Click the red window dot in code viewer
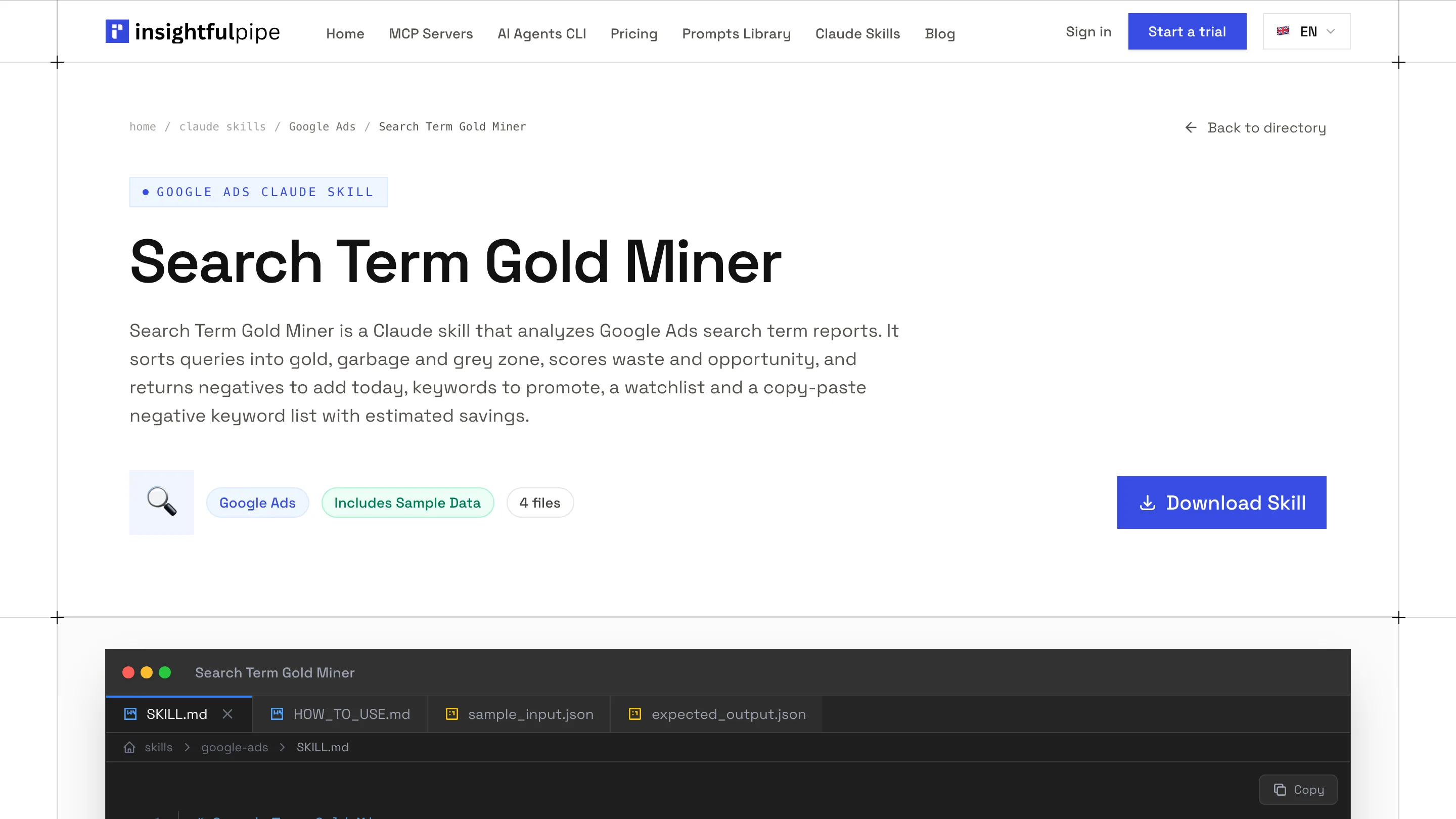This screenshot has width=1456, height=819. click(x=128, y=672)
